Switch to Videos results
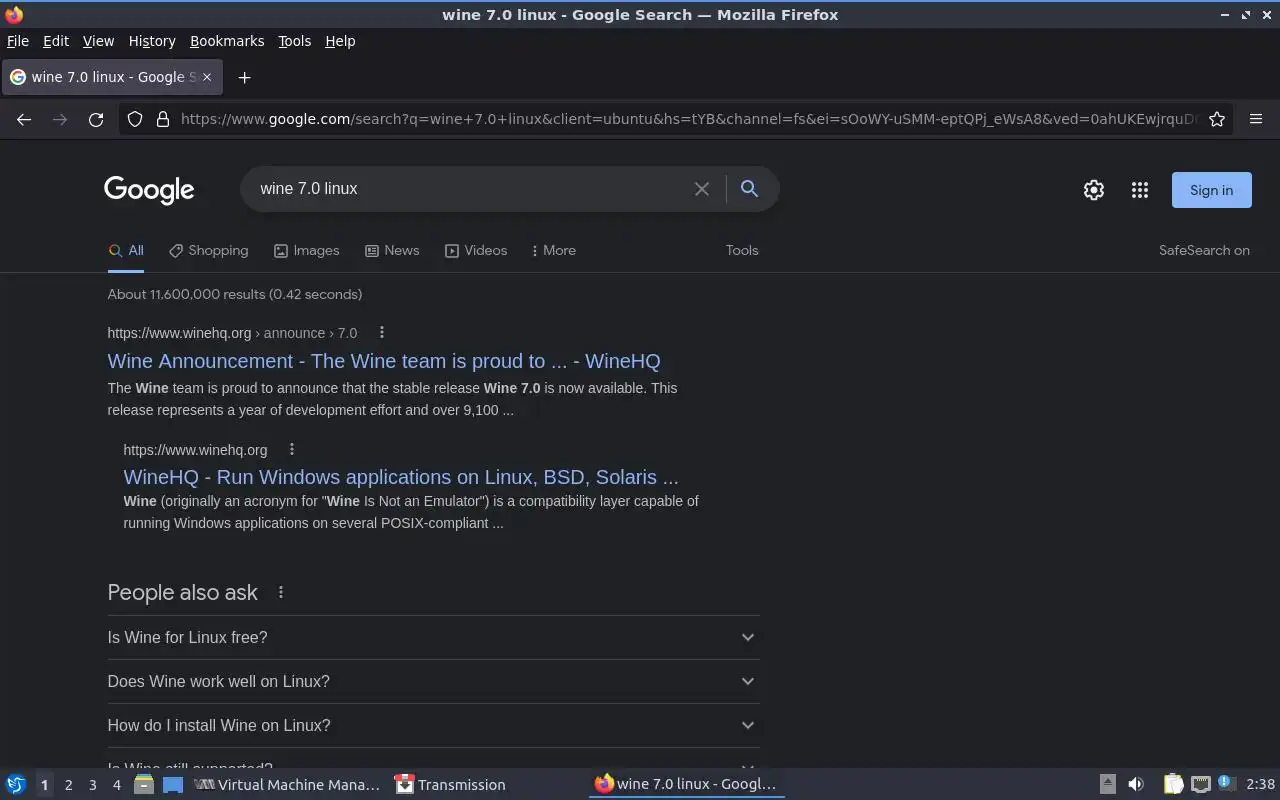Screen dimensions: 1280x800 (x=476, y=251)
